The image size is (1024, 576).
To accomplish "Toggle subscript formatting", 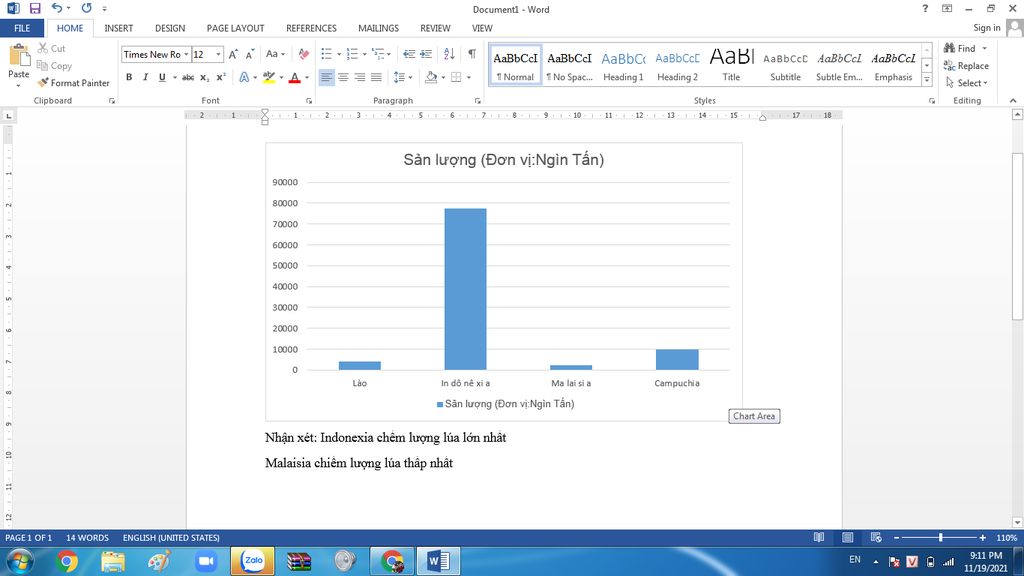I will [x=204, y=77].
